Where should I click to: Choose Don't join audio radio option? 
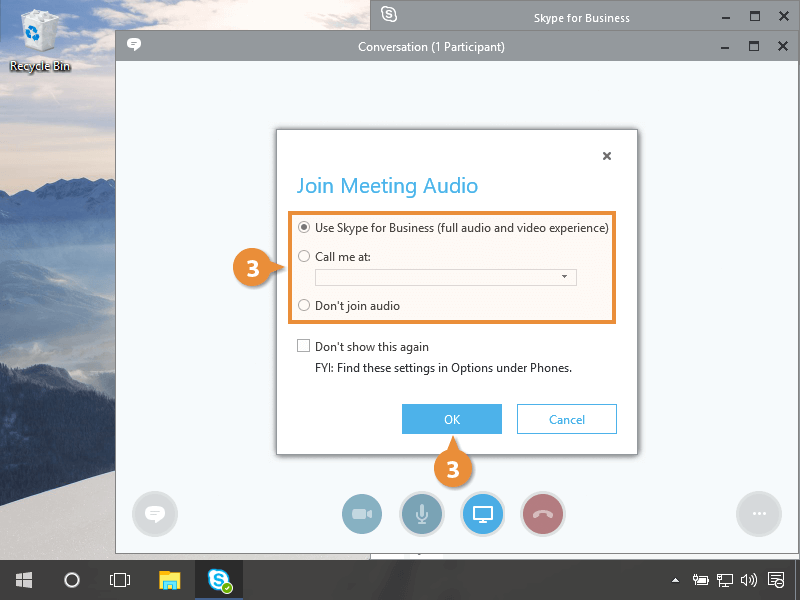pyautogui.click(x=304, y=306)
